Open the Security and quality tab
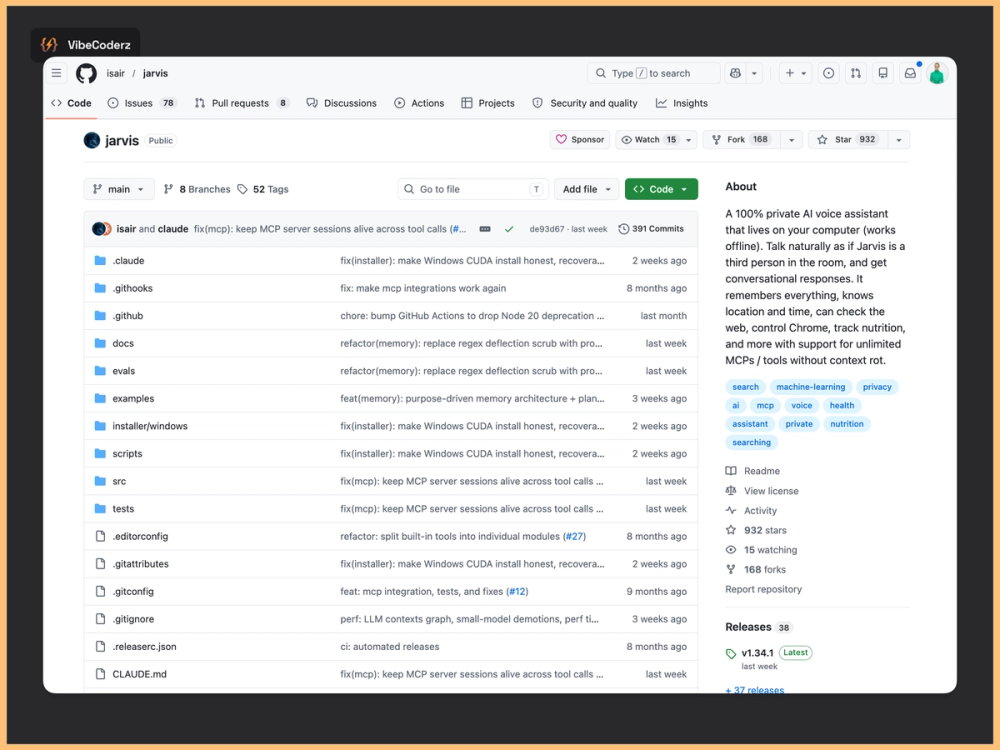Screen dimensions: 1000x750 [x=585, y=103]
